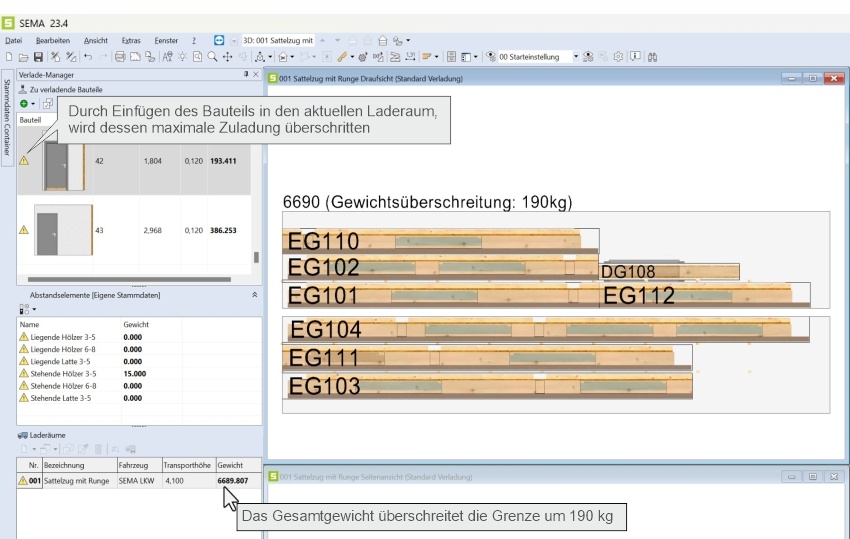Create a new file with blank page icon
The width and height of the screenshot is (850, 539).
point(9,56)
